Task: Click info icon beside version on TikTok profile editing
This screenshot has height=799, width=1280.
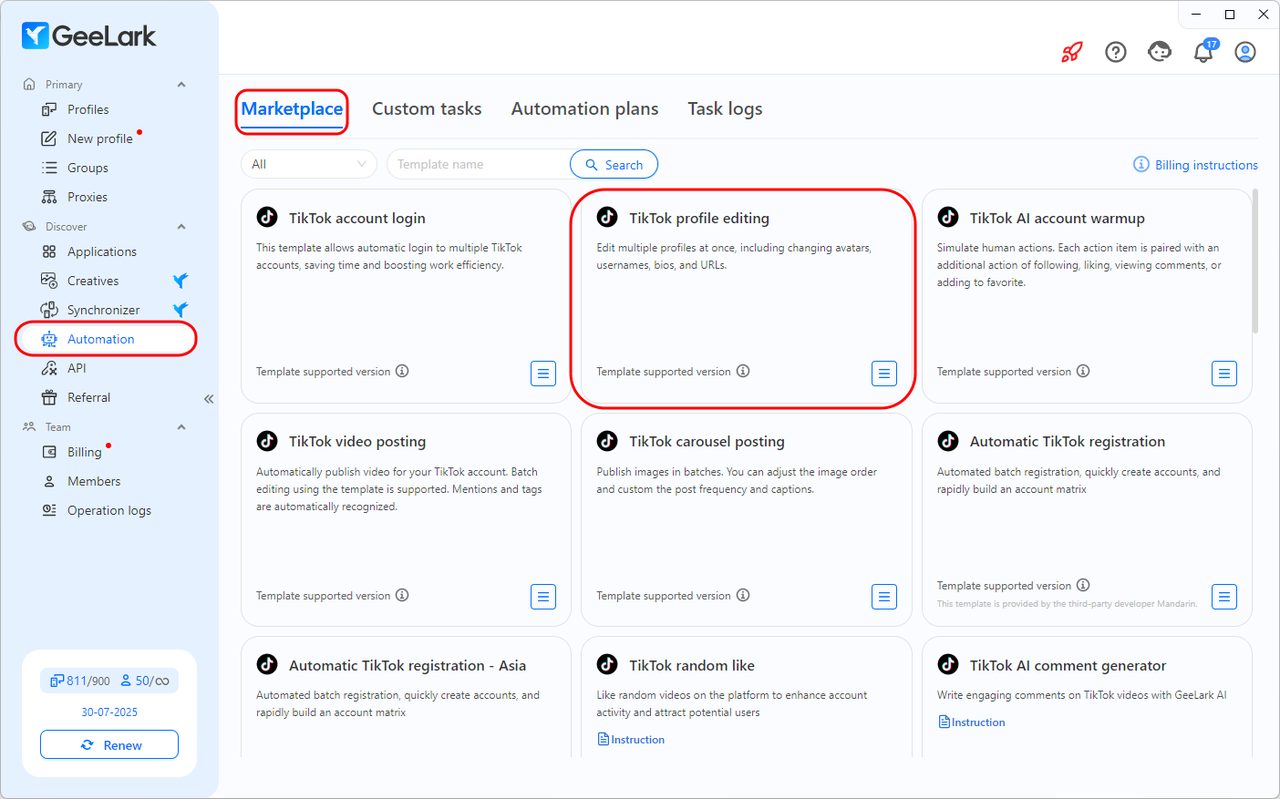Action: 743,371
